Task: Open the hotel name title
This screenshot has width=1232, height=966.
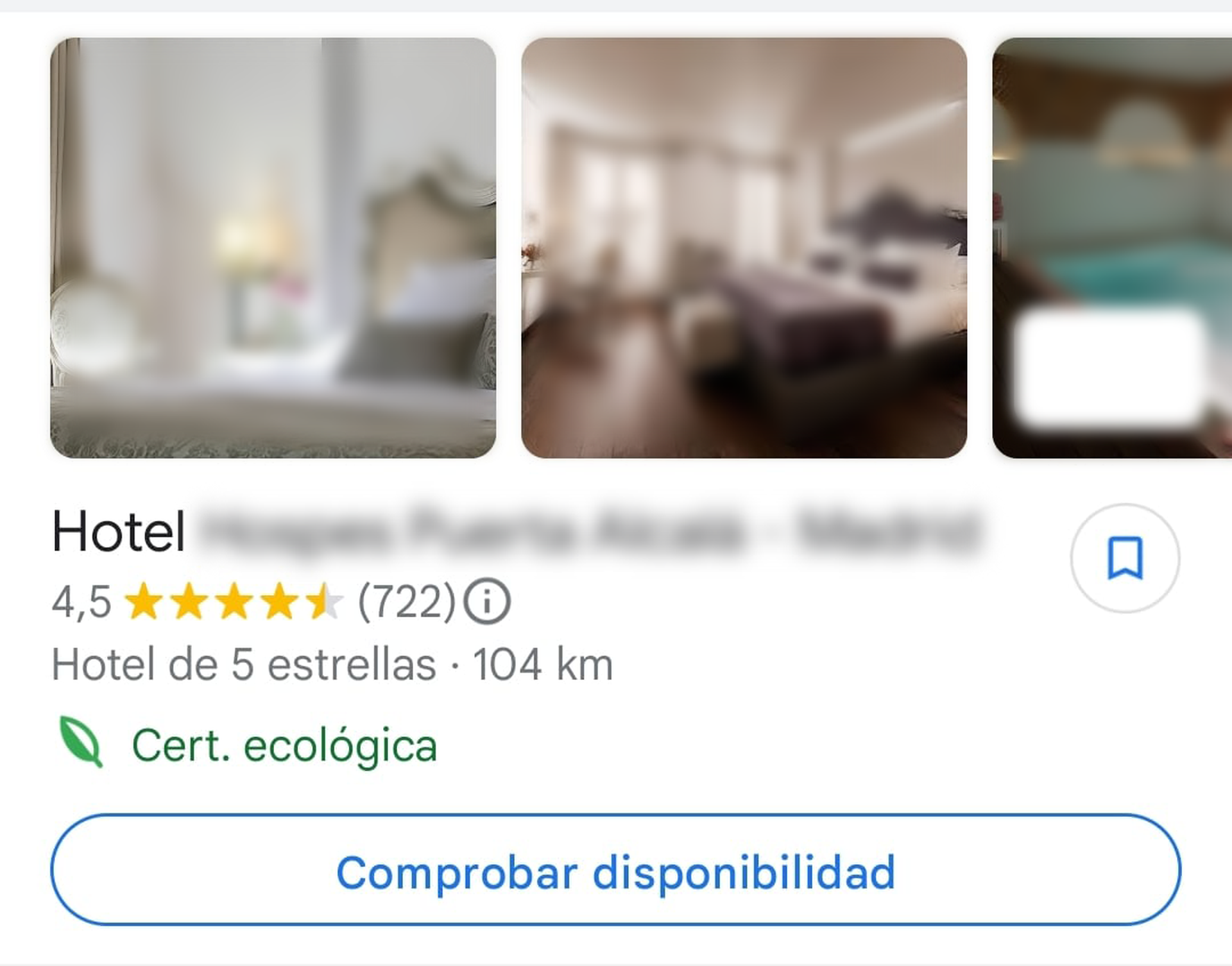Action: click(x=517, y=531)
